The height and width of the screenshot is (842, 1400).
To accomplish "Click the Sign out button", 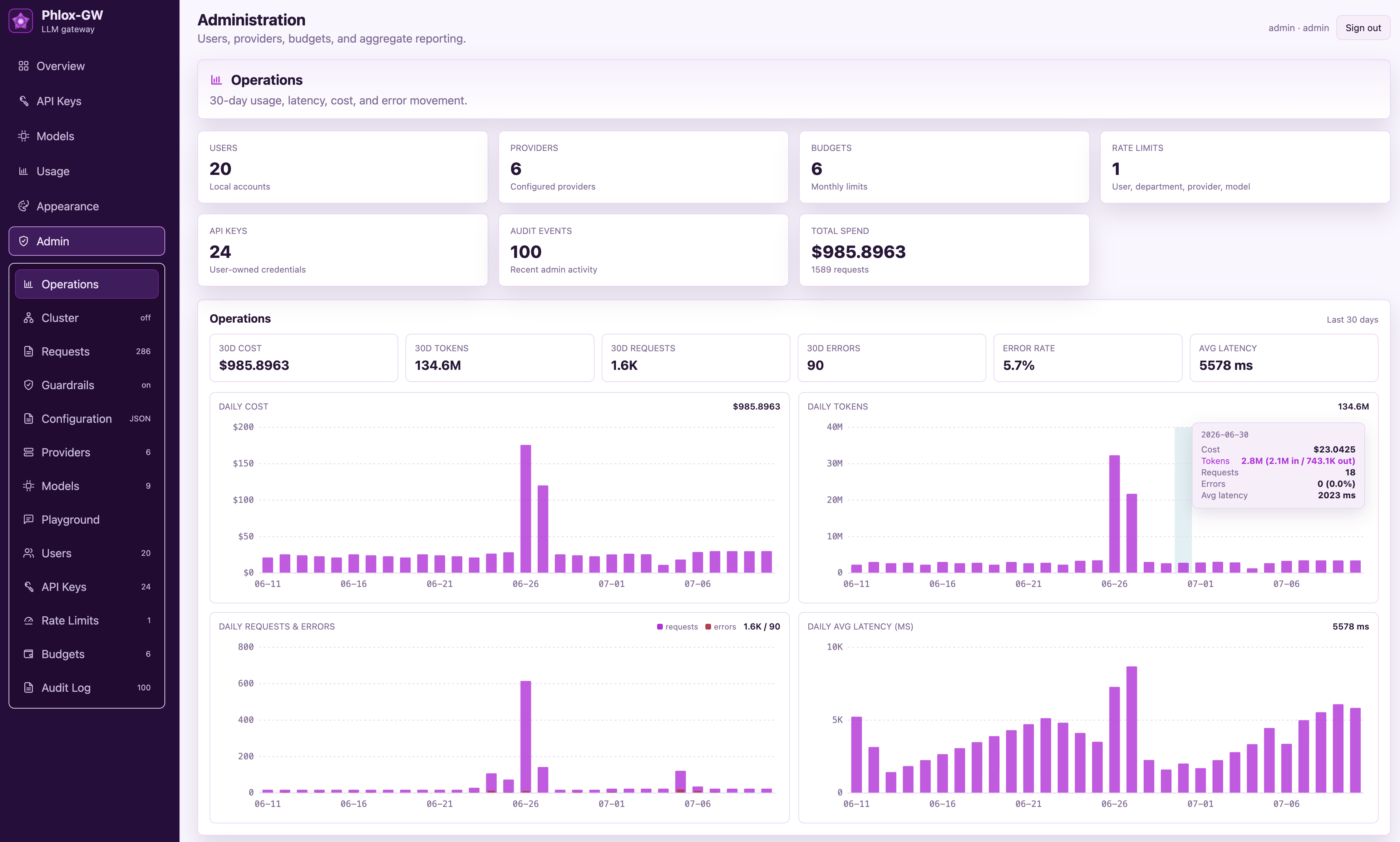I will point(1362,28).
